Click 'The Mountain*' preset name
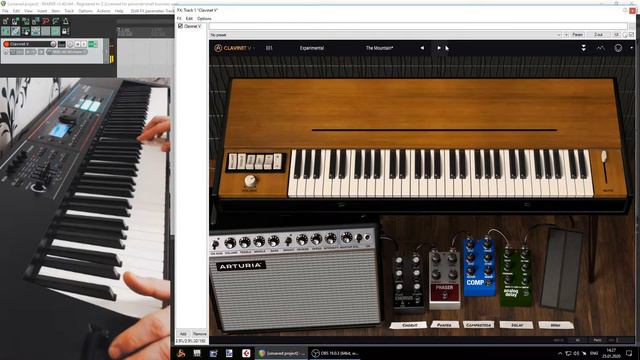Image resolution: width=640 pixels, height=360 pixels. tap(379, 48)
